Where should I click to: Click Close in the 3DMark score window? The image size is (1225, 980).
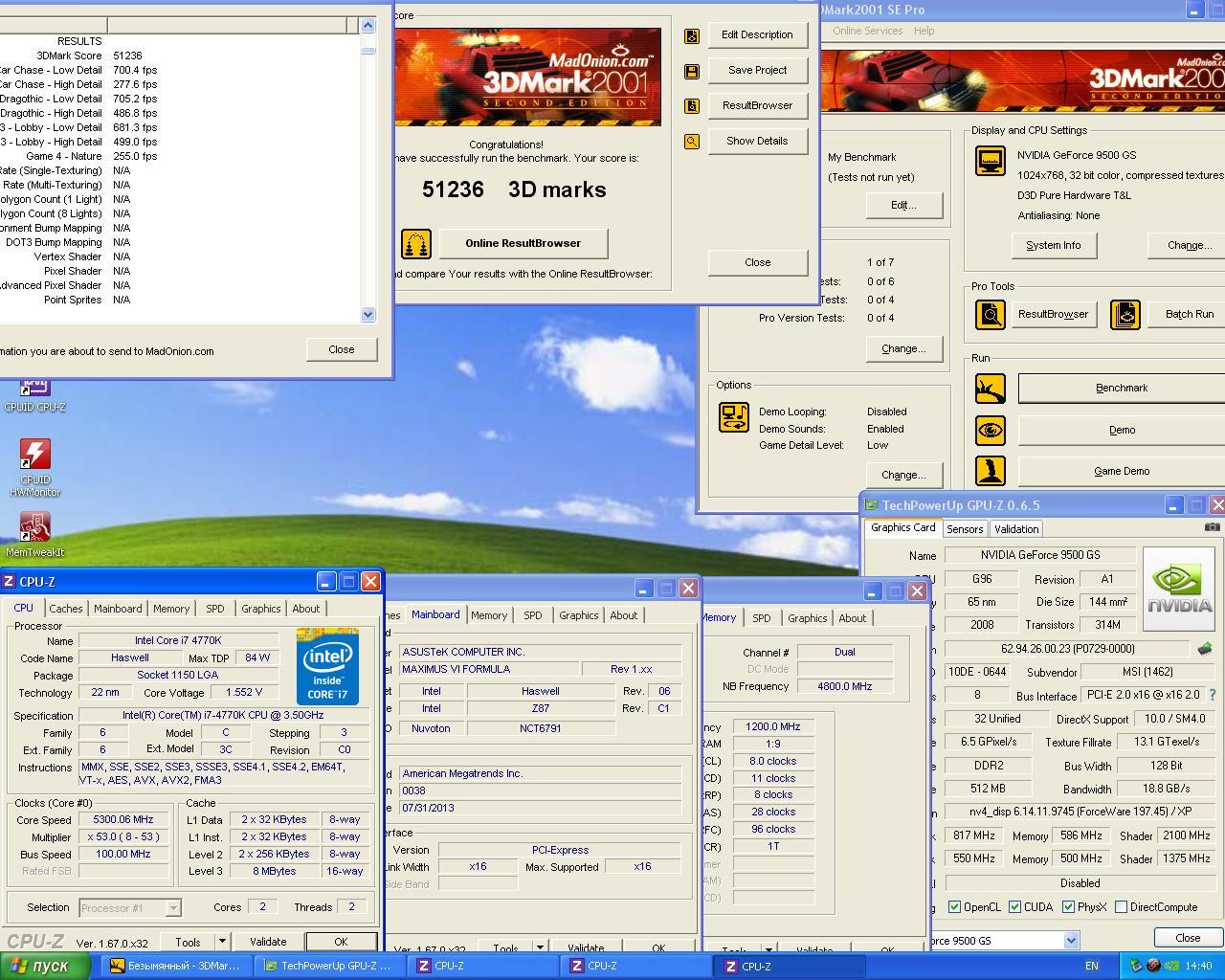[x=757, y=262]
